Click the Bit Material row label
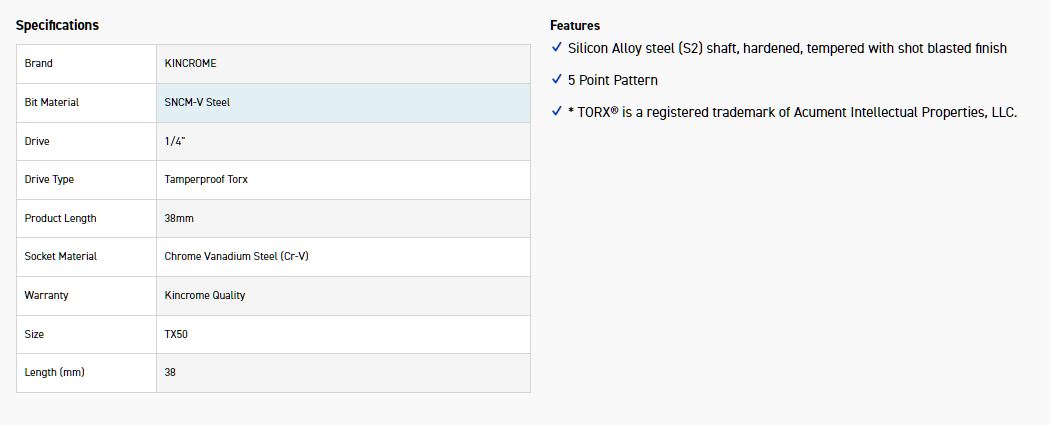This screenshot has height=425, width=1050. [52, 102]
